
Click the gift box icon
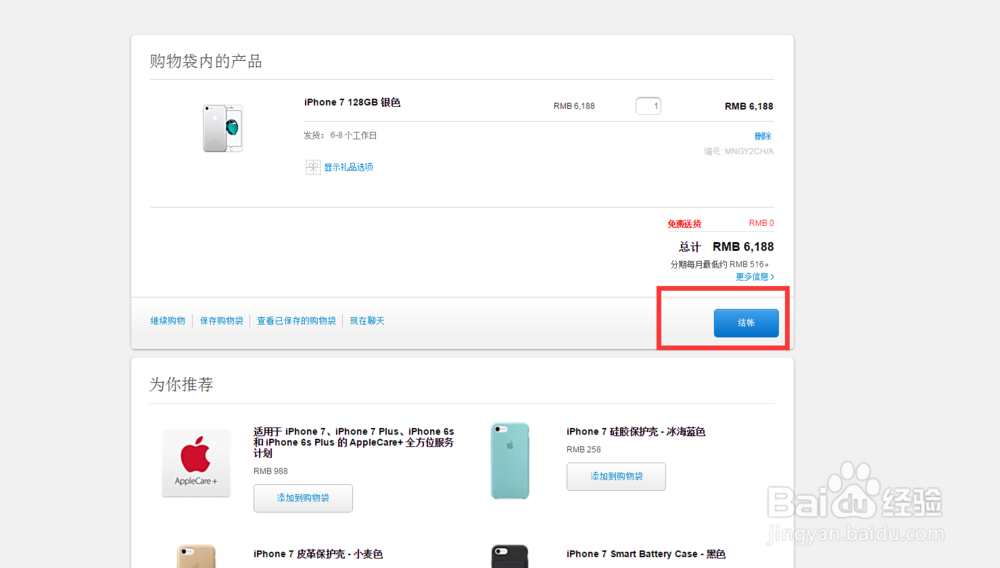(x=312, y=167)
